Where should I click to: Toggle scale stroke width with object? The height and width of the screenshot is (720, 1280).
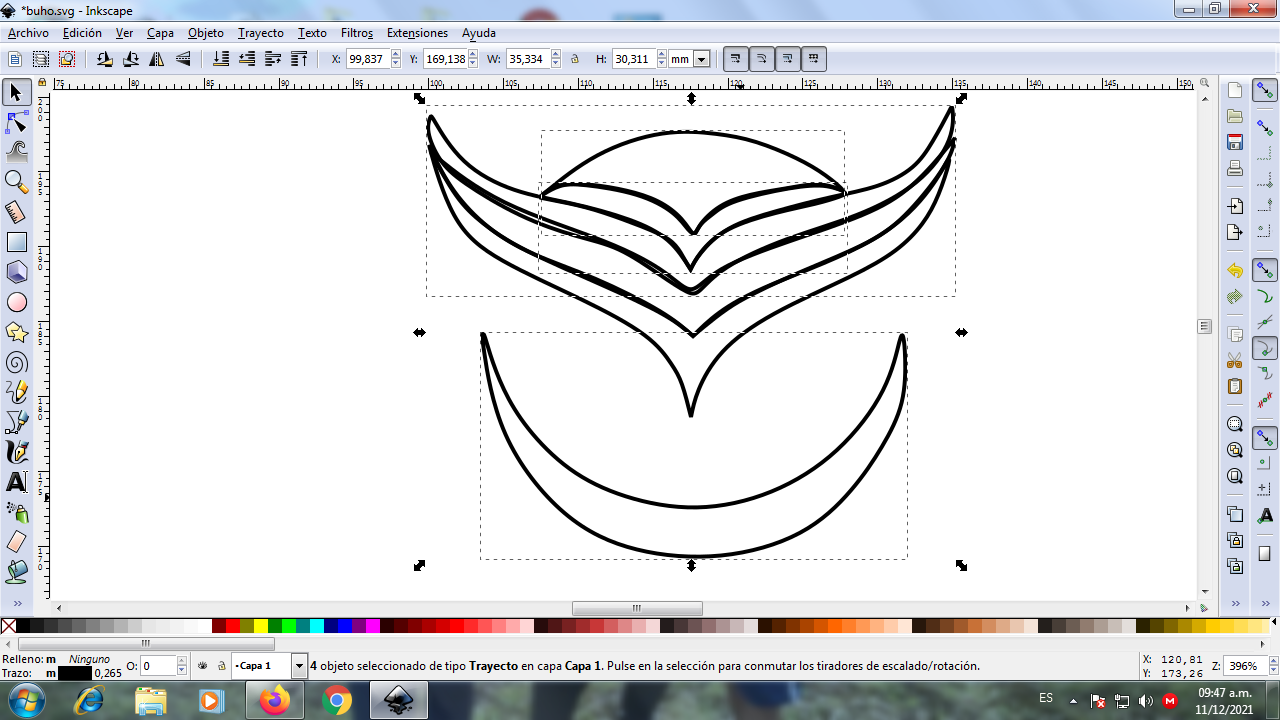[735, 59]
